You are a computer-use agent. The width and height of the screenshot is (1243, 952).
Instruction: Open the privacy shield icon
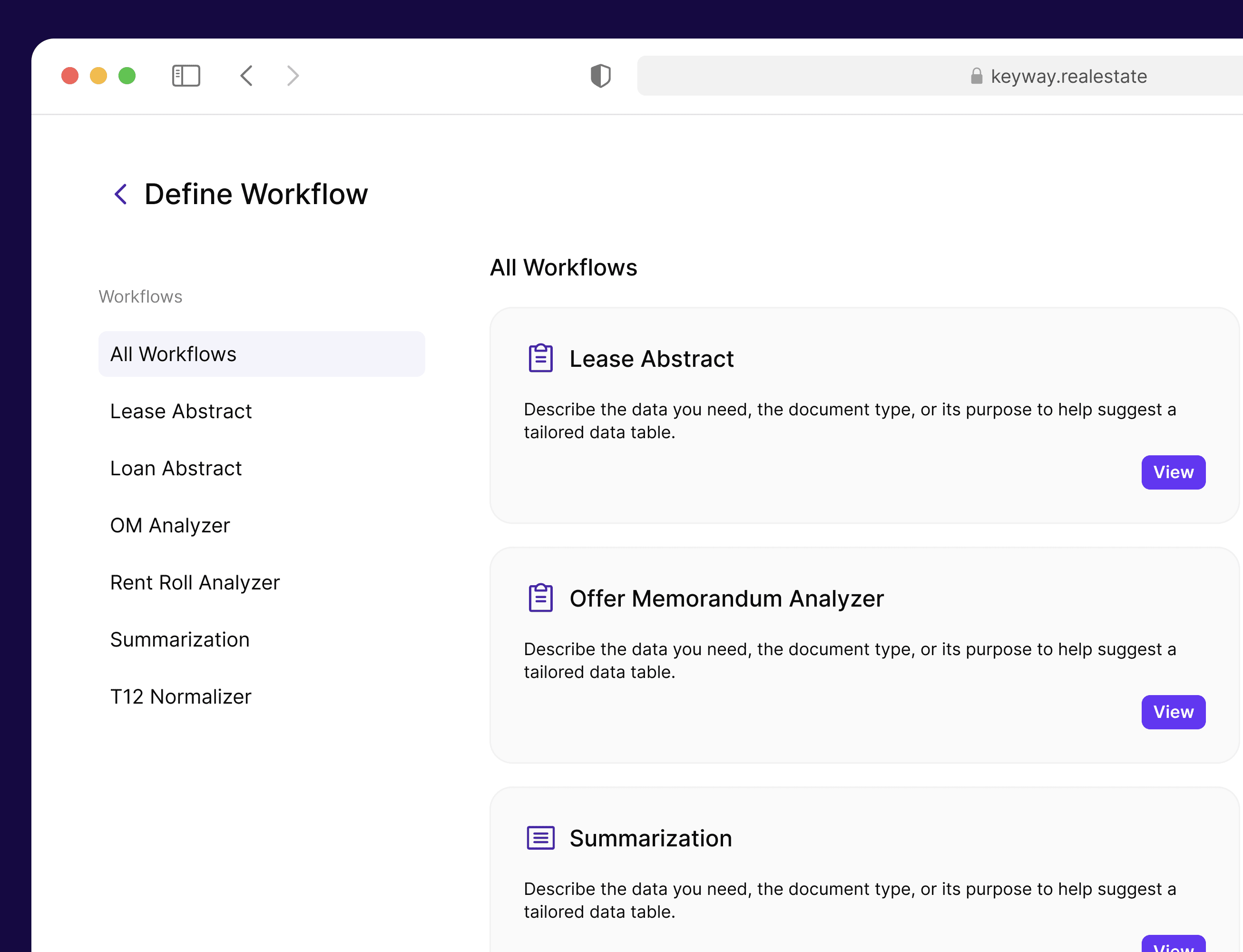[600, 75]
